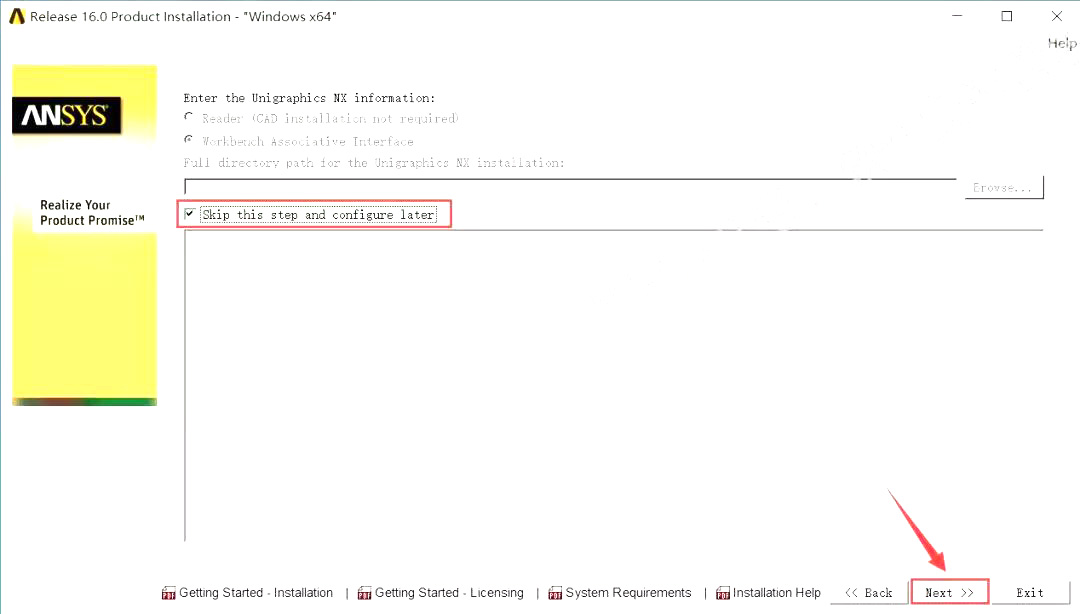Image resolution: width=1080 pixels, height=614 pixels.
Task: Open Getting Started - Installation documentation
Action: click(255, 592)
